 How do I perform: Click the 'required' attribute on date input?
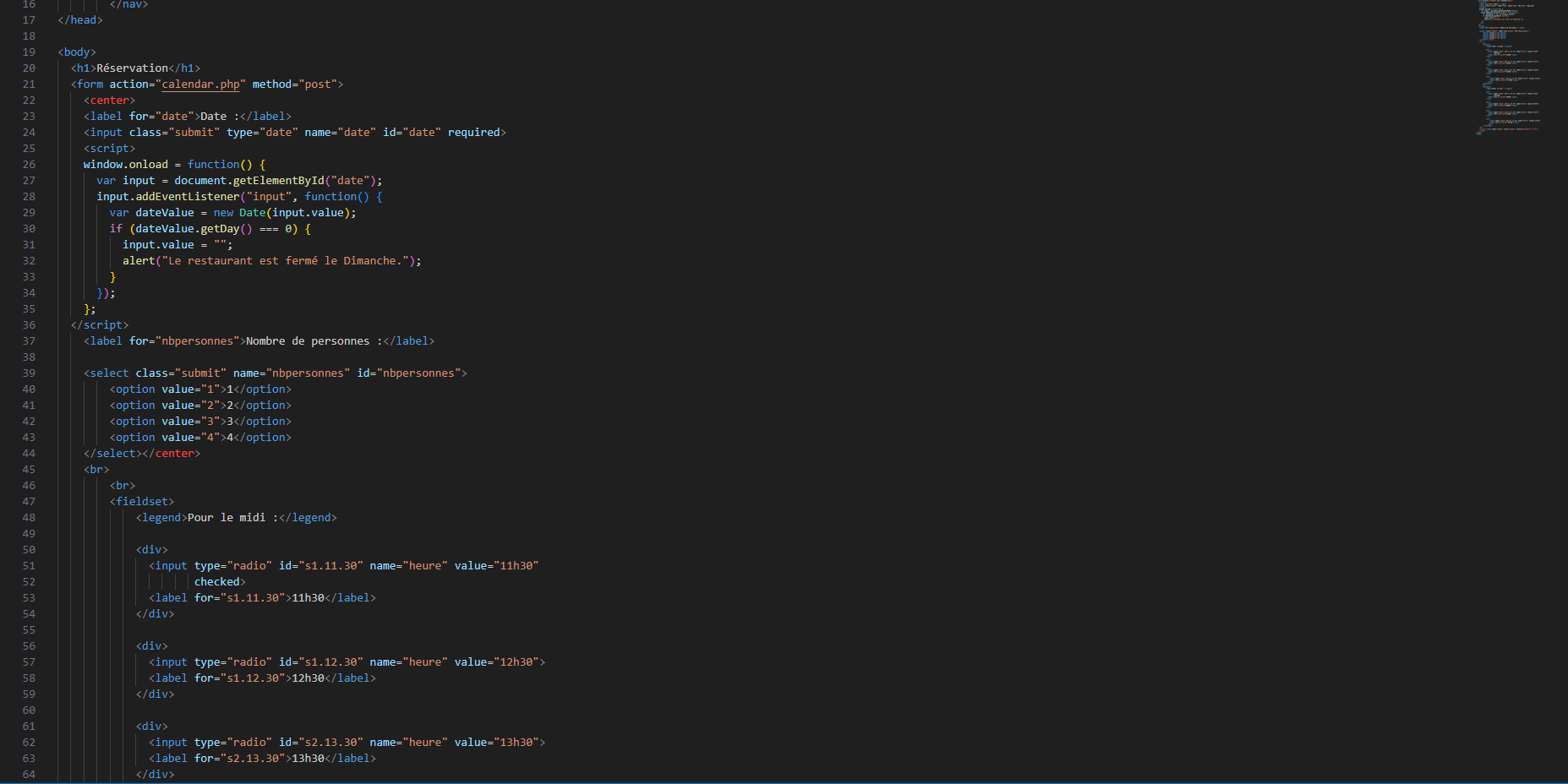point(473,133)
